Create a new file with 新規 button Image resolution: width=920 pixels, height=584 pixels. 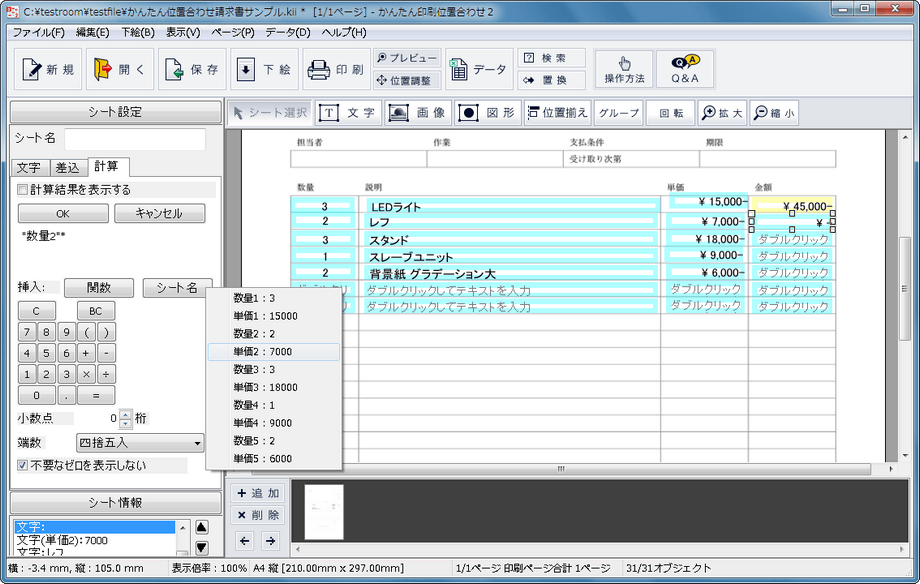49,69
